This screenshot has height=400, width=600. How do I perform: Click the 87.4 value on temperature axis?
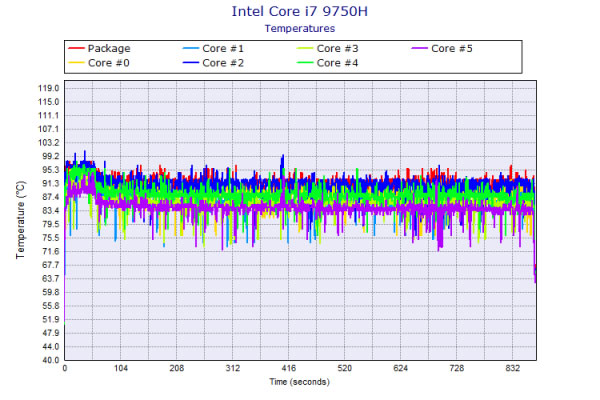[x=51, y=197]
